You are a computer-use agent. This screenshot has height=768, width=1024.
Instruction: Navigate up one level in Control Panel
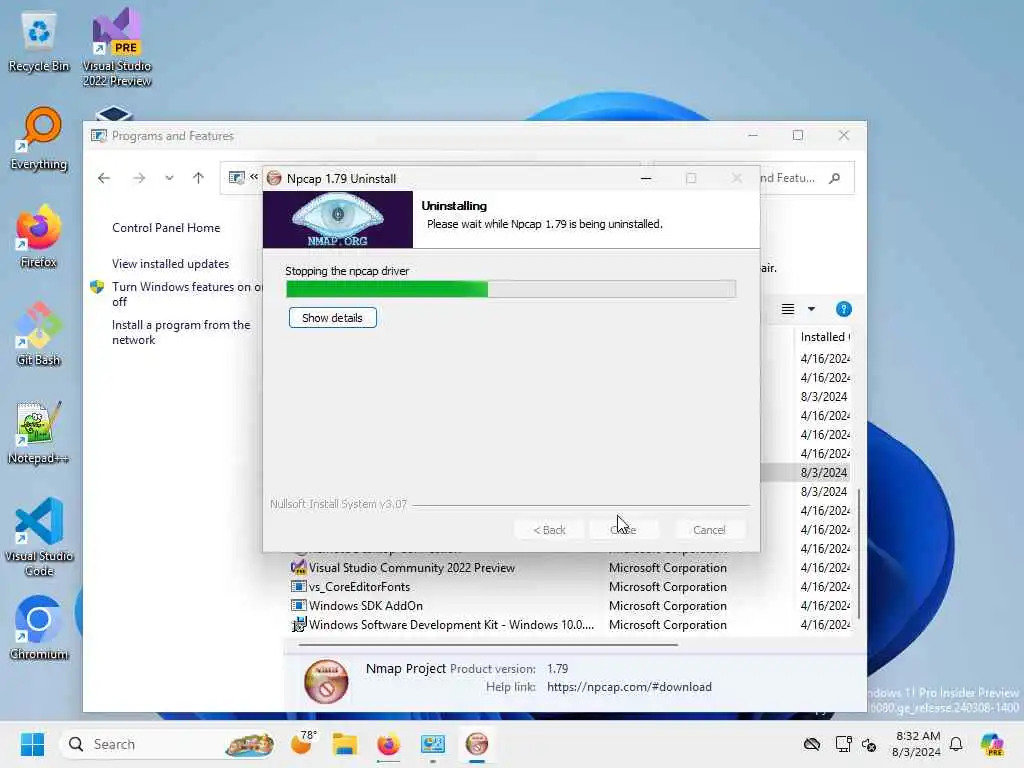[199, 178]
